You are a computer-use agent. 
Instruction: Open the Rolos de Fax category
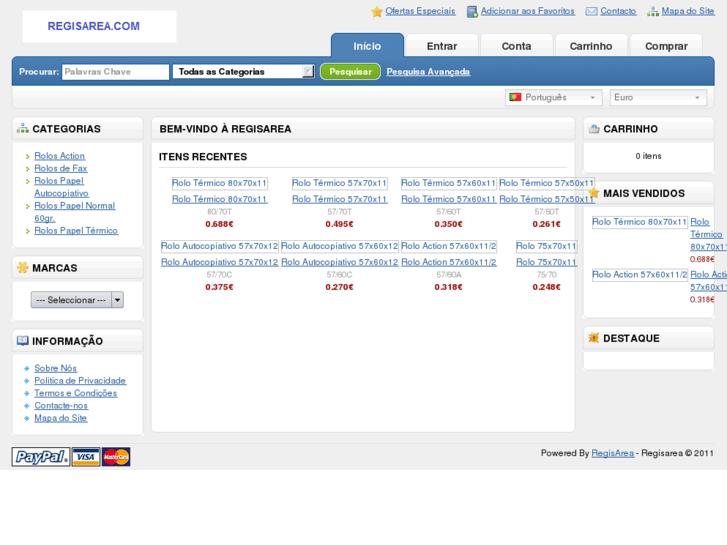coord(61,168)
